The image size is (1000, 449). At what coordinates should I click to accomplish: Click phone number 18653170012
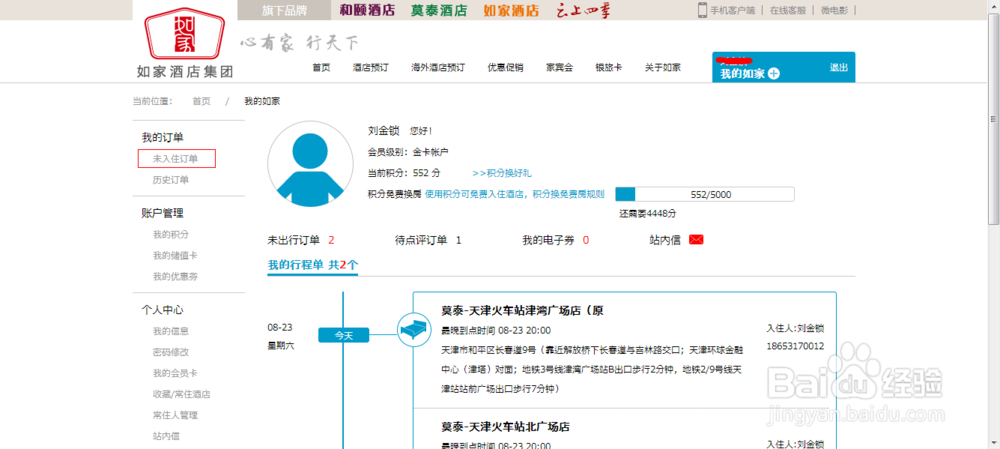795,347
